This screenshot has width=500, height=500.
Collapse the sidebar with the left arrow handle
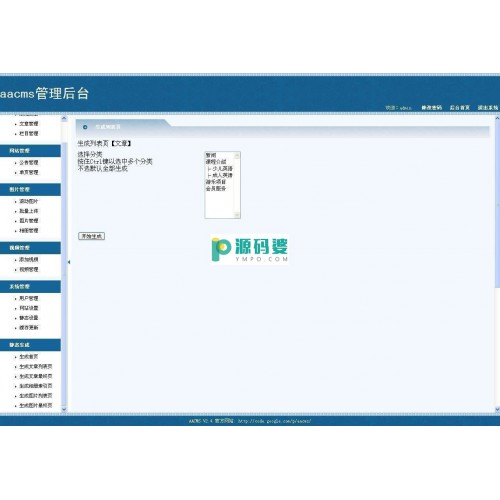[x=69, y=262]
